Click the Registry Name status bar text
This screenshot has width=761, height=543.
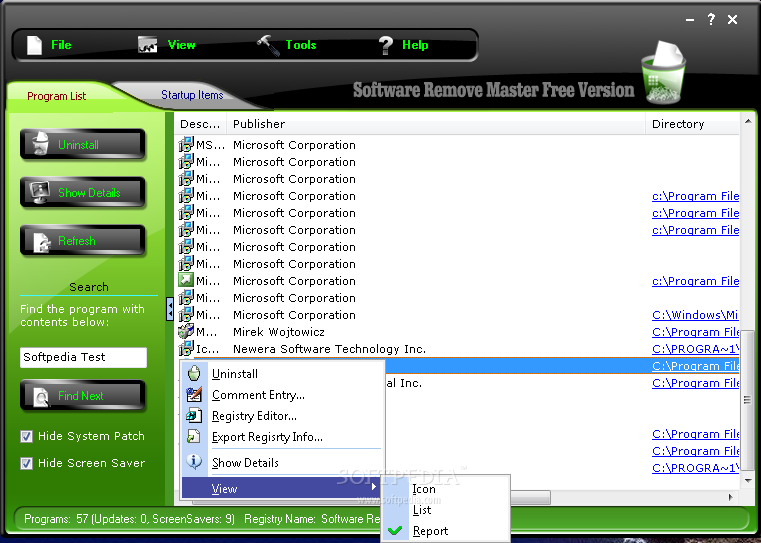[312, 519]
